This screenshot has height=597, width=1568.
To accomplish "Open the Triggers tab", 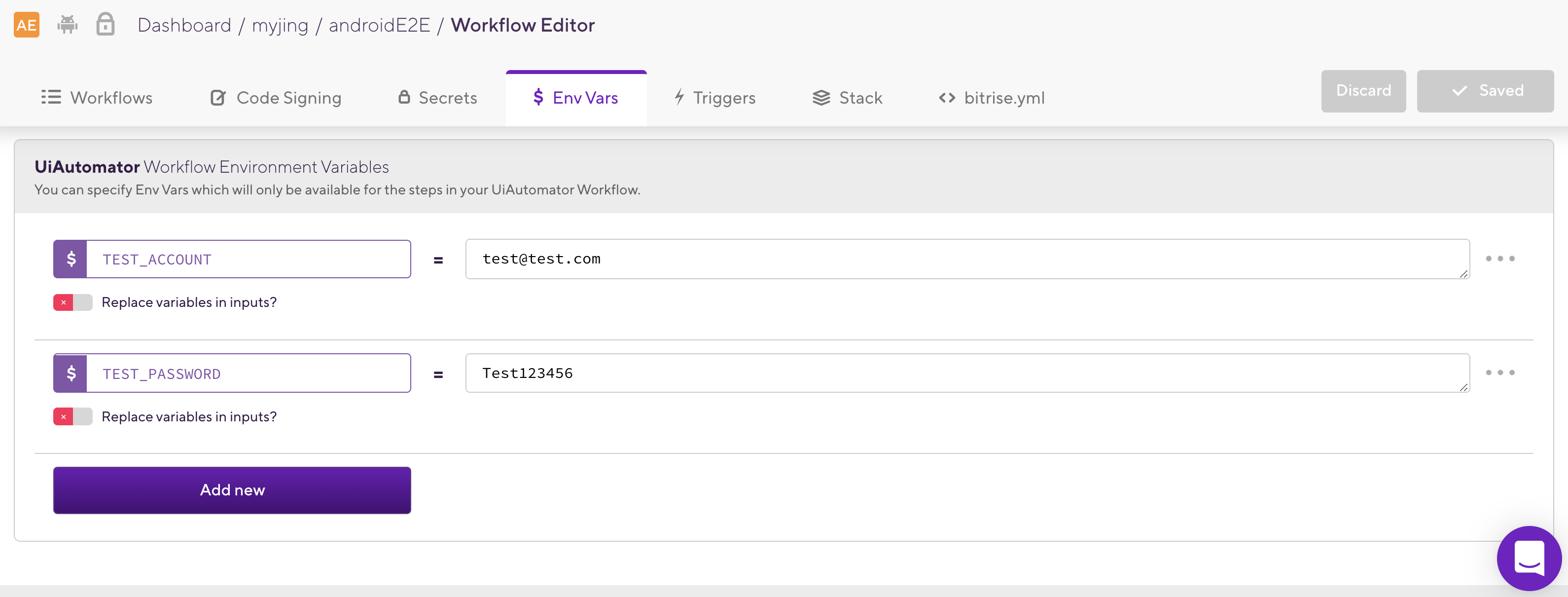I will pos(715,98).
